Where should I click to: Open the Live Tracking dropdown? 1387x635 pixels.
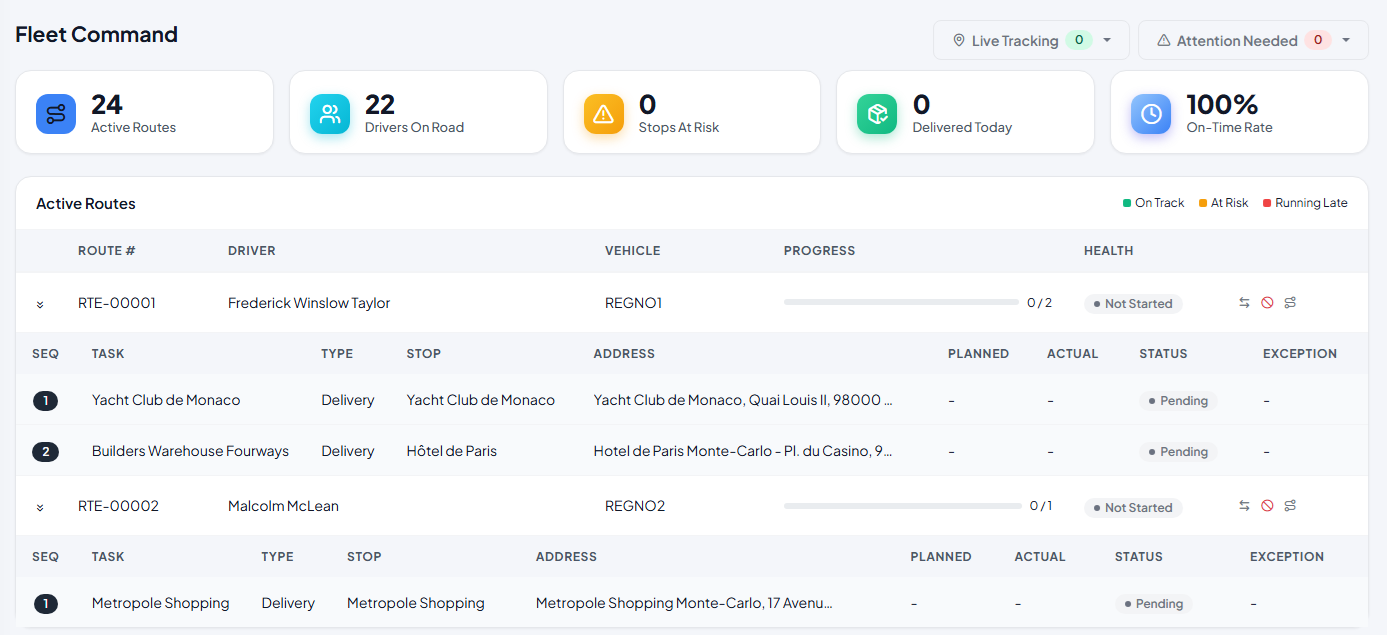pos(1031,40)
